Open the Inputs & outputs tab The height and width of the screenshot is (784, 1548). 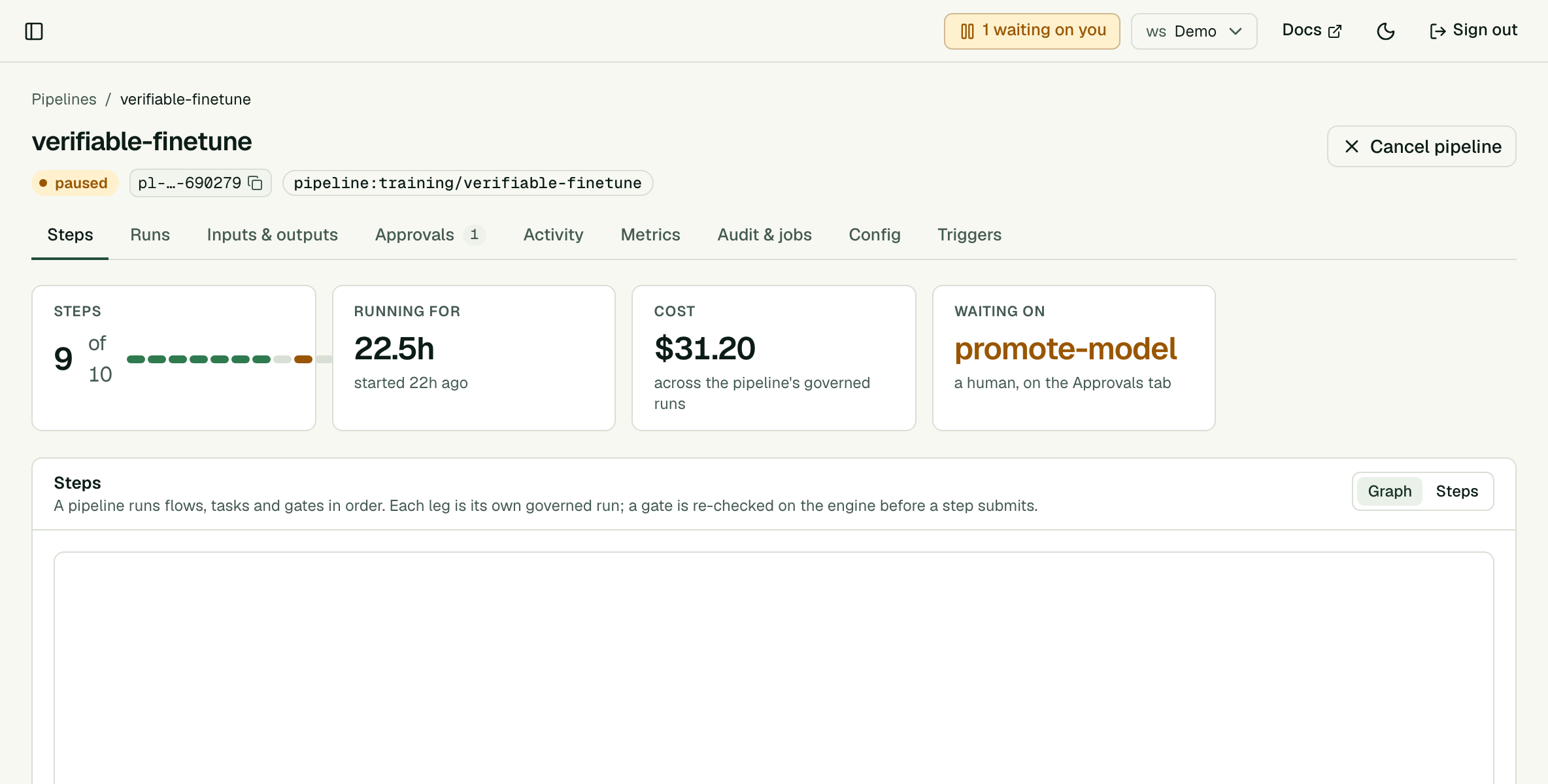pyautogui.click(x=272, y=235)
